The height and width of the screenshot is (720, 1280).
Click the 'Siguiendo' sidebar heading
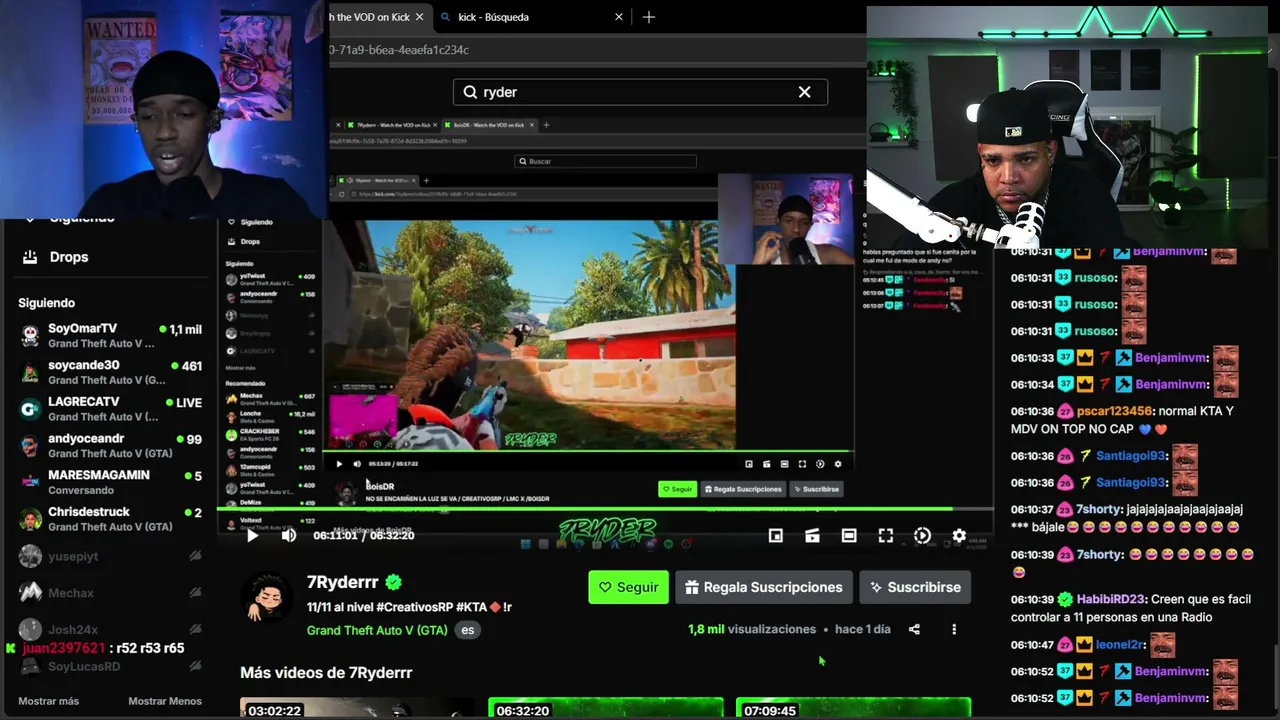(46, 303)
